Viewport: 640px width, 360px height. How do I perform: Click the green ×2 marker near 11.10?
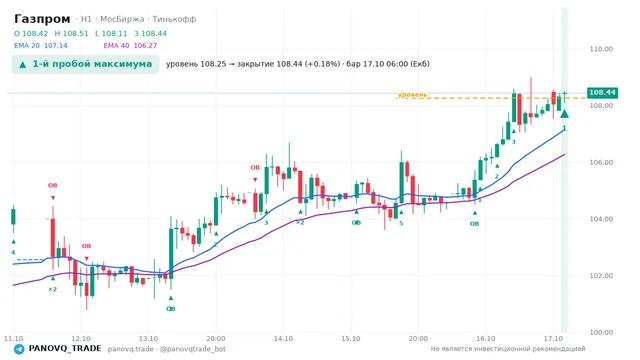coord(53,284)
